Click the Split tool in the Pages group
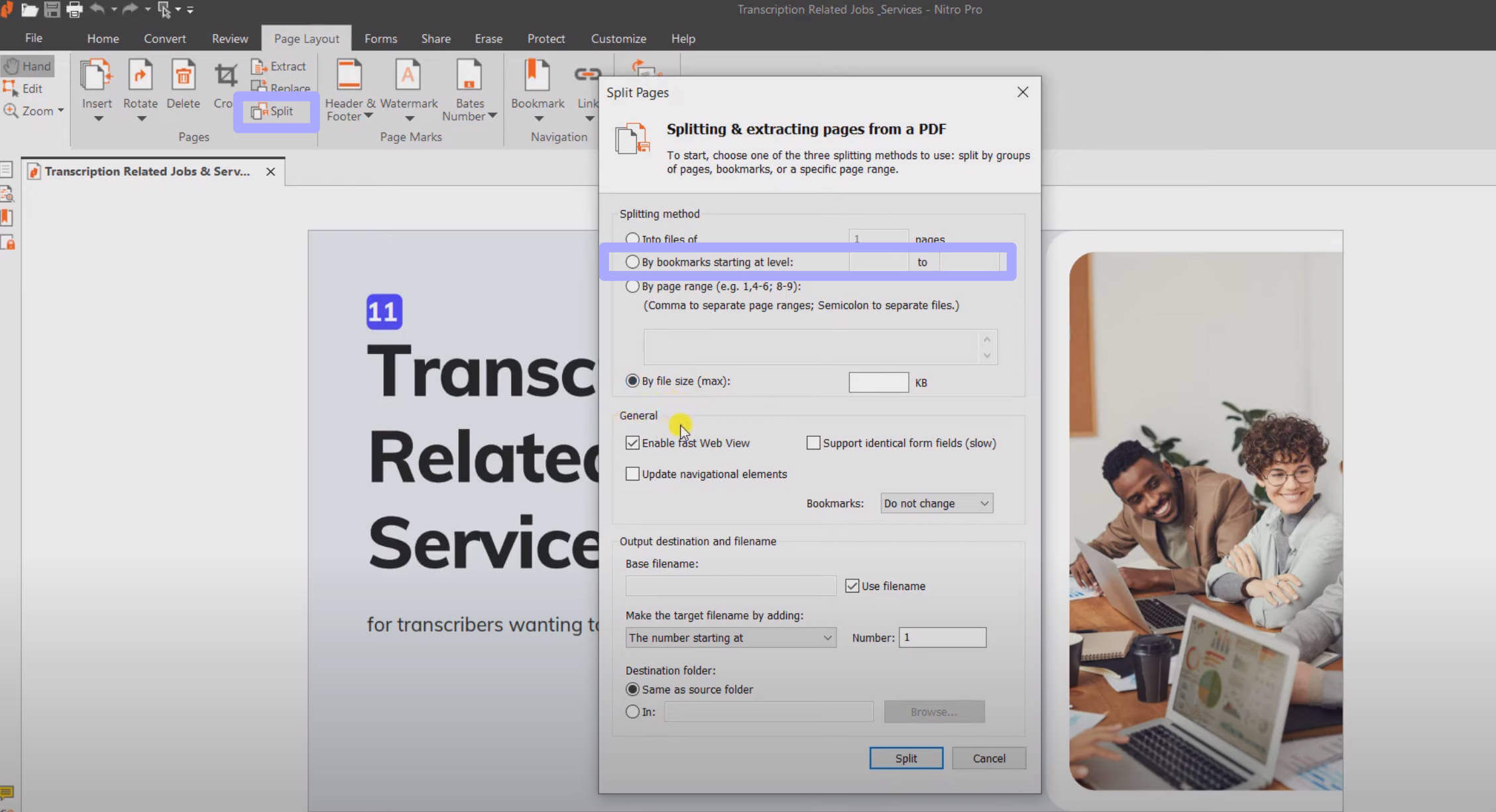The height and width of the screenshot is (812, 1496). click(x=274, y=111)
